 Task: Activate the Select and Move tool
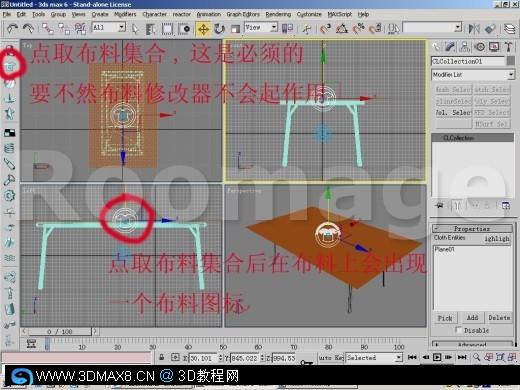pyautogui.click(x=203, y=29)
